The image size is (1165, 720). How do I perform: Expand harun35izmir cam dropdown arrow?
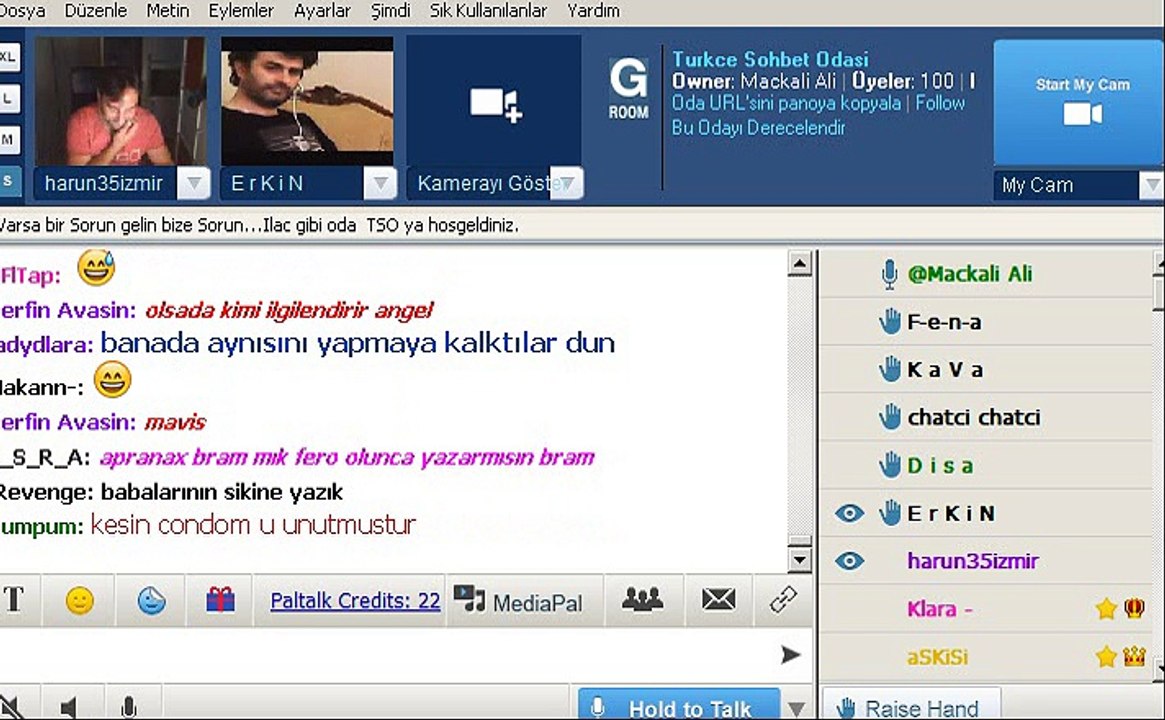click(193, 183)
